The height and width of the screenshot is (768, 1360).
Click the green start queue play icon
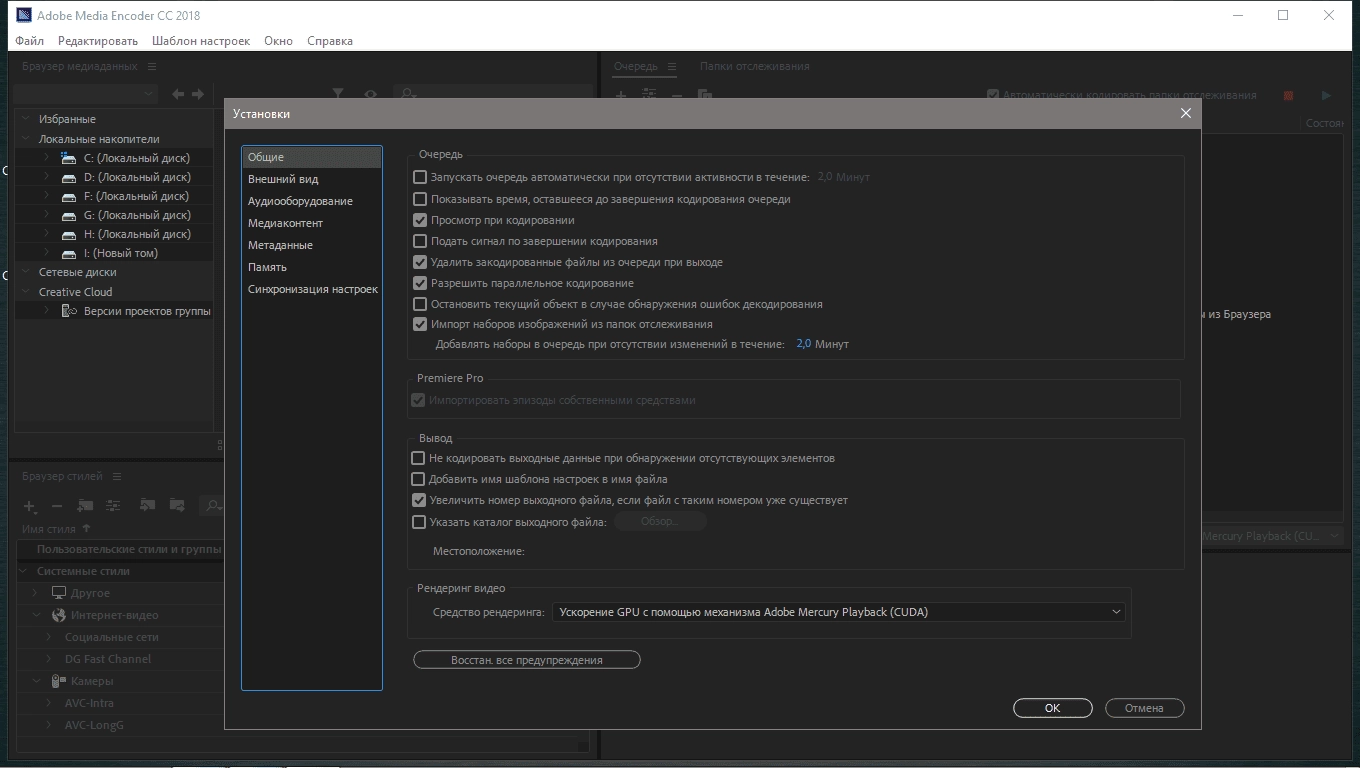(x=1326, y=95)
